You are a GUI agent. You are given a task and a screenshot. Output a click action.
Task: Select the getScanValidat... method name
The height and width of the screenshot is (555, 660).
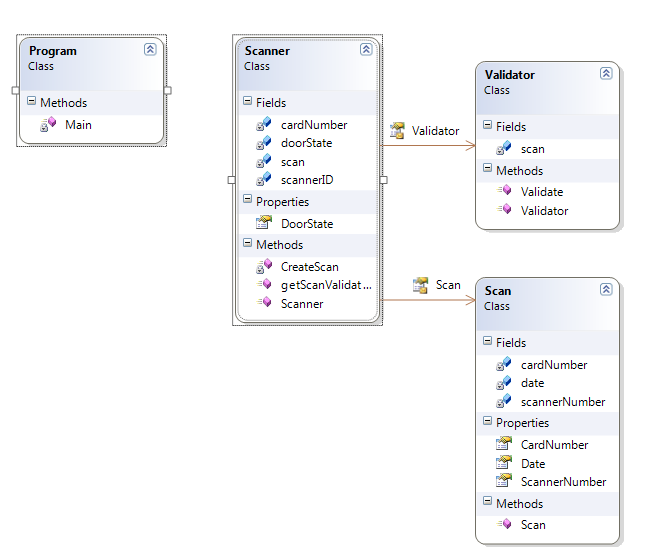[326, 285]
